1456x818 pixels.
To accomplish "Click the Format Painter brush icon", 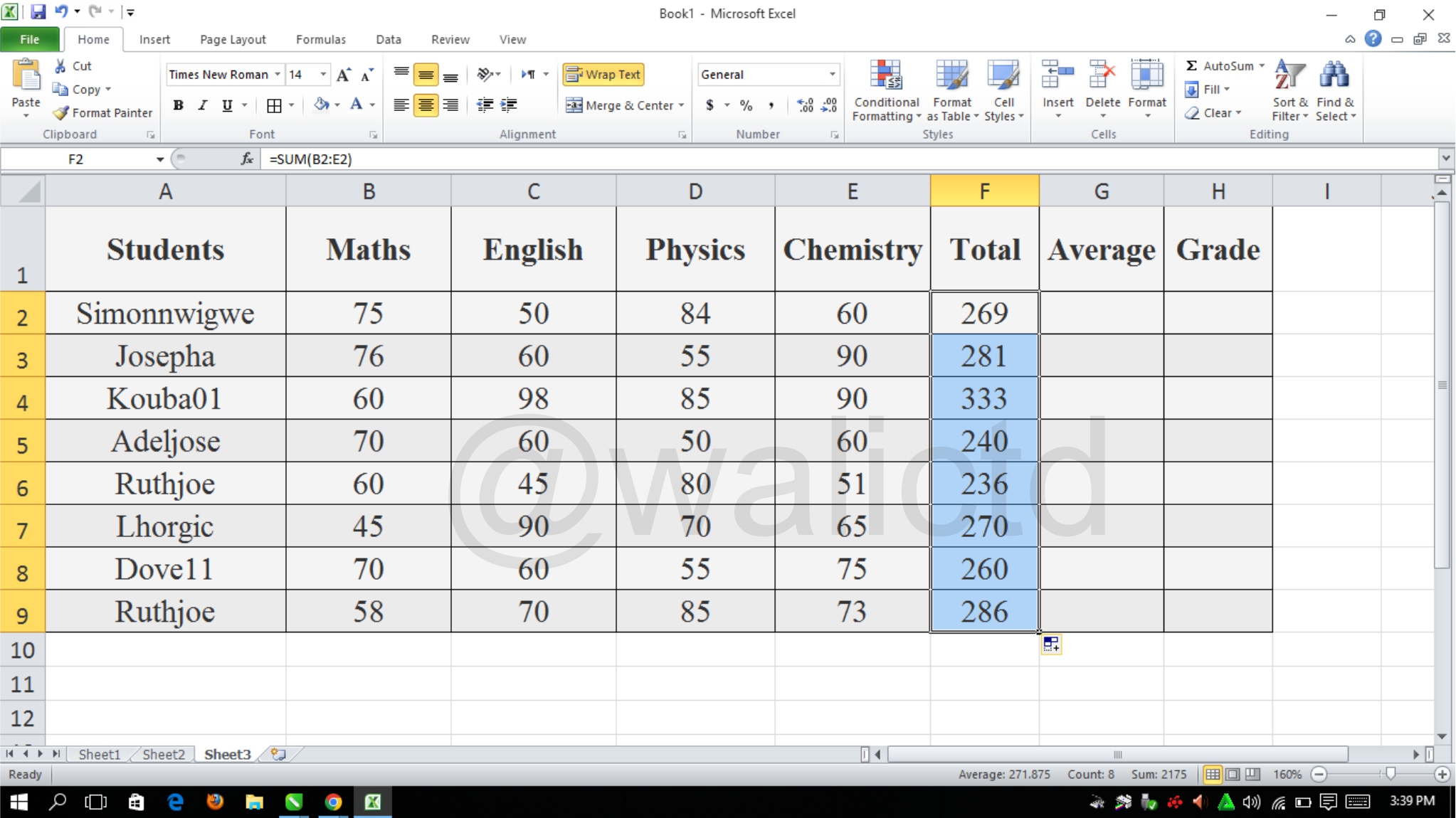I will 61,112.
